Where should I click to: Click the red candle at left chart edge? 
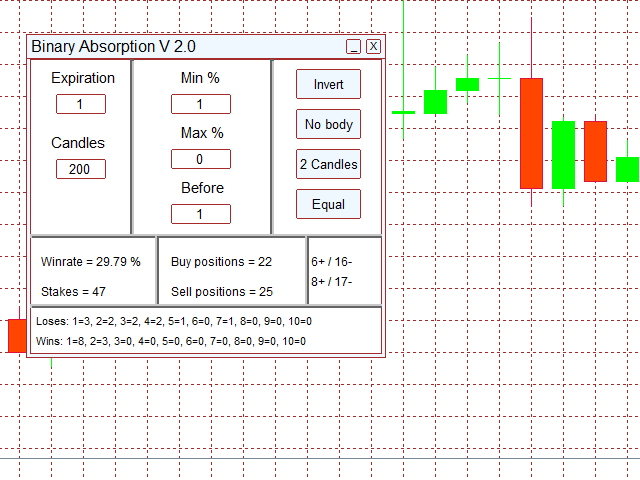tap(16, 335)
